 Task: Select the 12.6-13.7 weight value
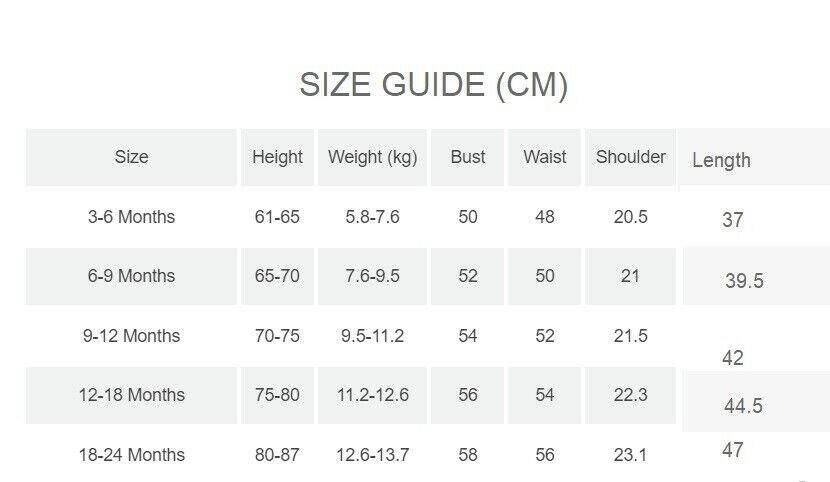[x=372, y=455]
